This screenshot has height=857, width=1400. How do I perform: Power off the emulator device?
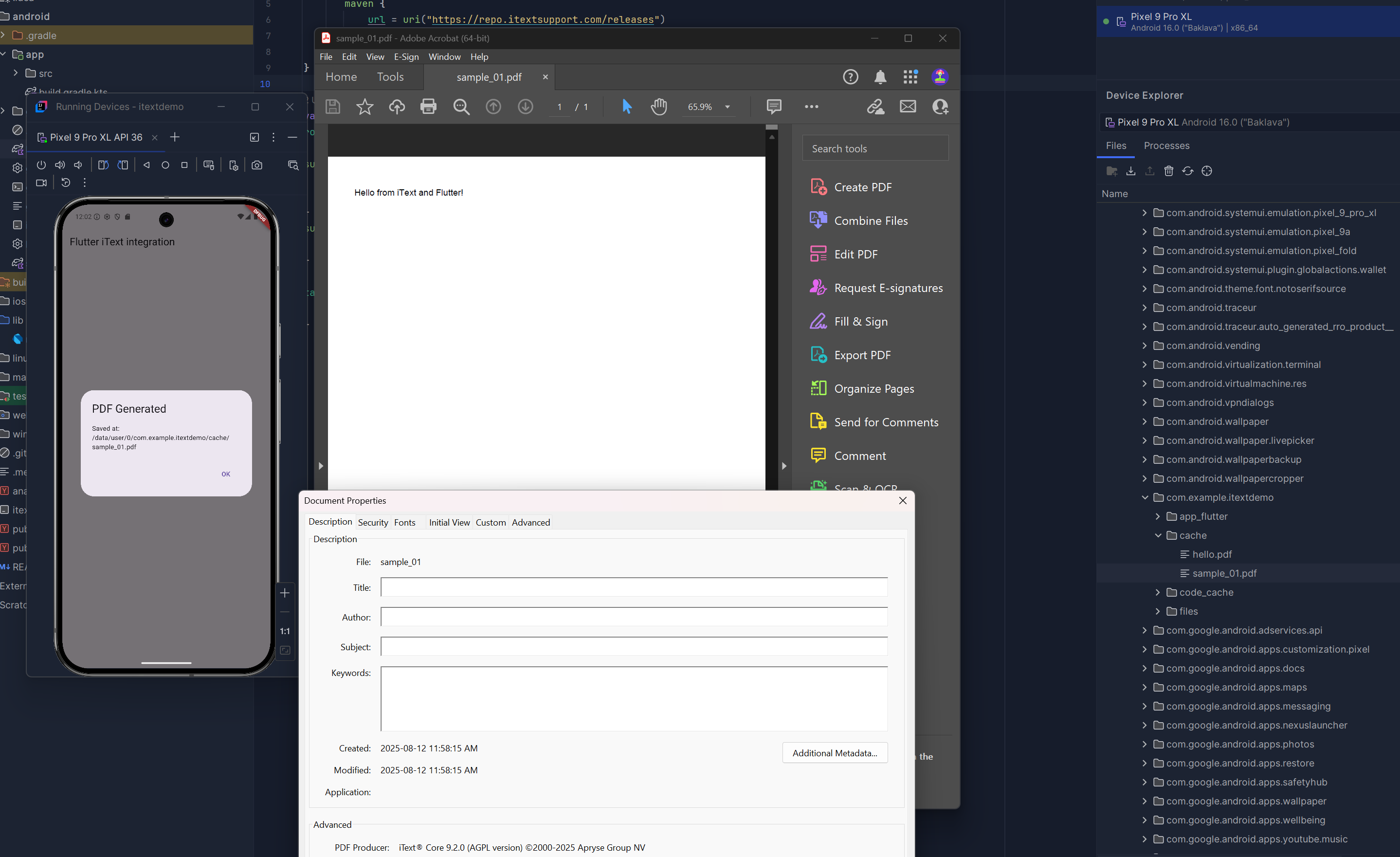tap(41, 165)
